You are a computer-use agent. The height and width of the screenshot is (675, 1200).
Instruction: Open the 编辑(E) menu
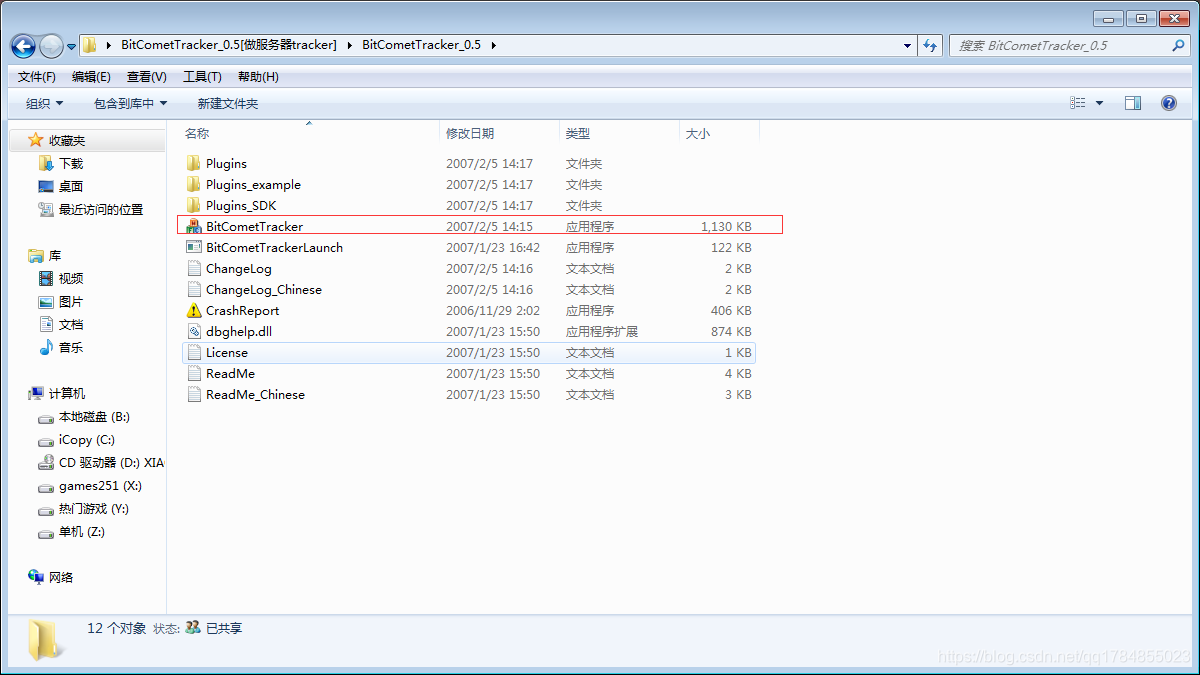pyautogui.click(x=91, y=76)
